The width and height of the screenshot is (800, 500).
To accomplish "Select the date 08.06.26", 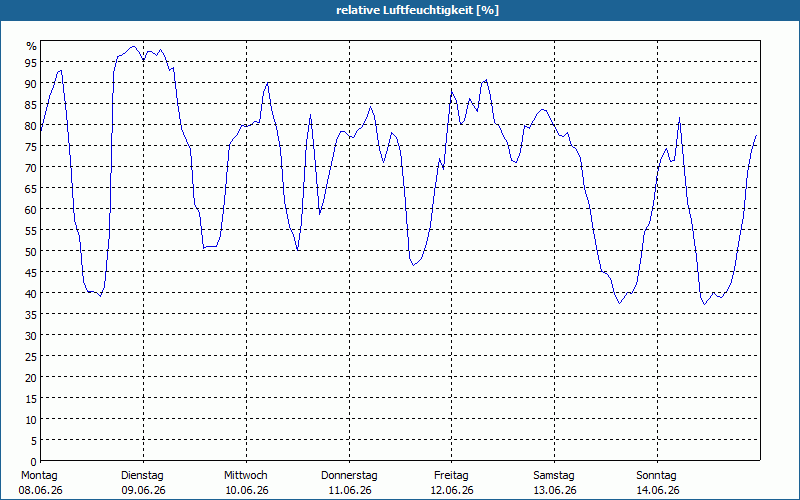I will tap(40, 490).
